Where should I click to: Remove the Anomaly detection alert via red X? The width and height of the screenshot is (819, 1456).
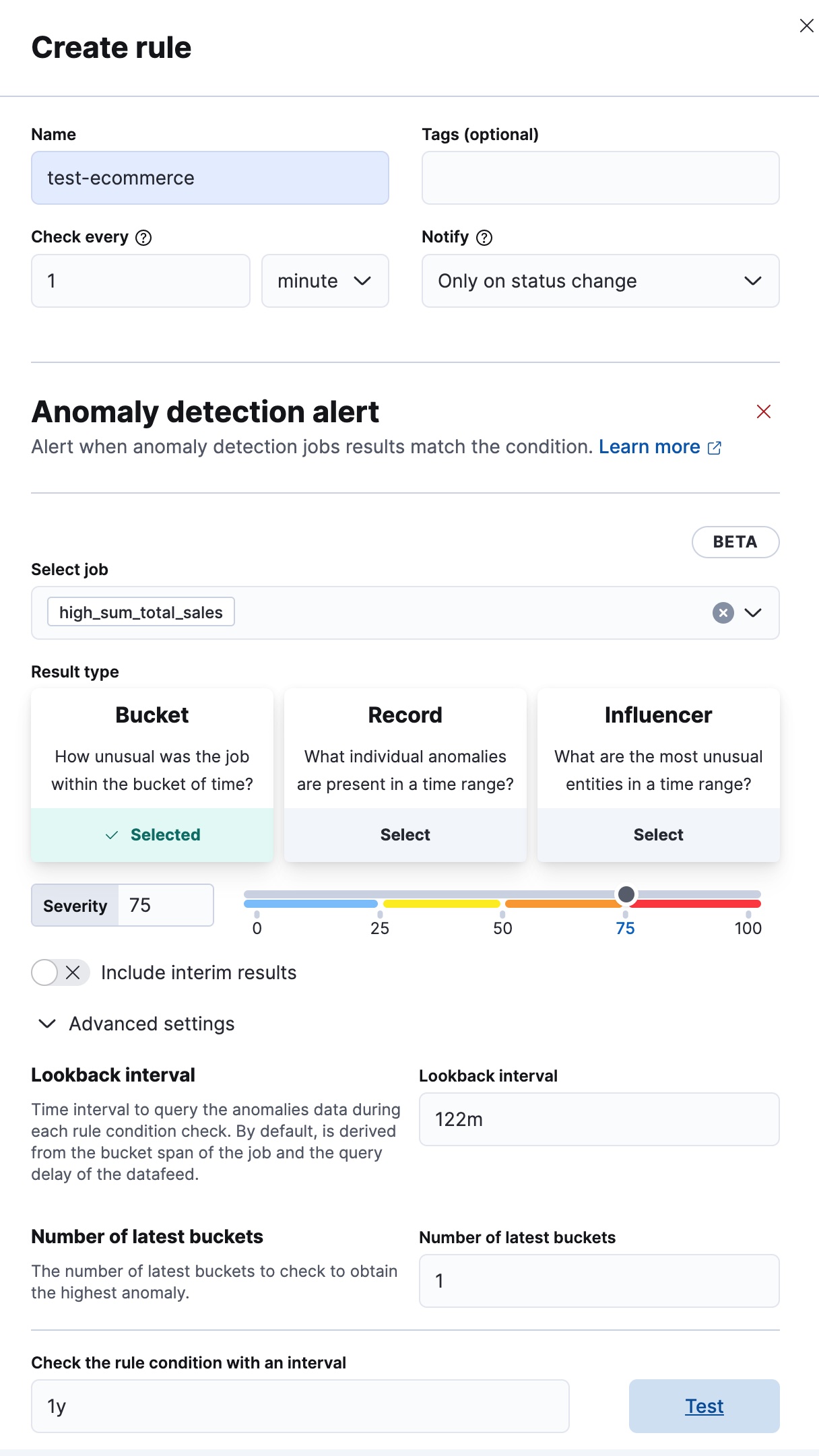click(x=763, y=411)
